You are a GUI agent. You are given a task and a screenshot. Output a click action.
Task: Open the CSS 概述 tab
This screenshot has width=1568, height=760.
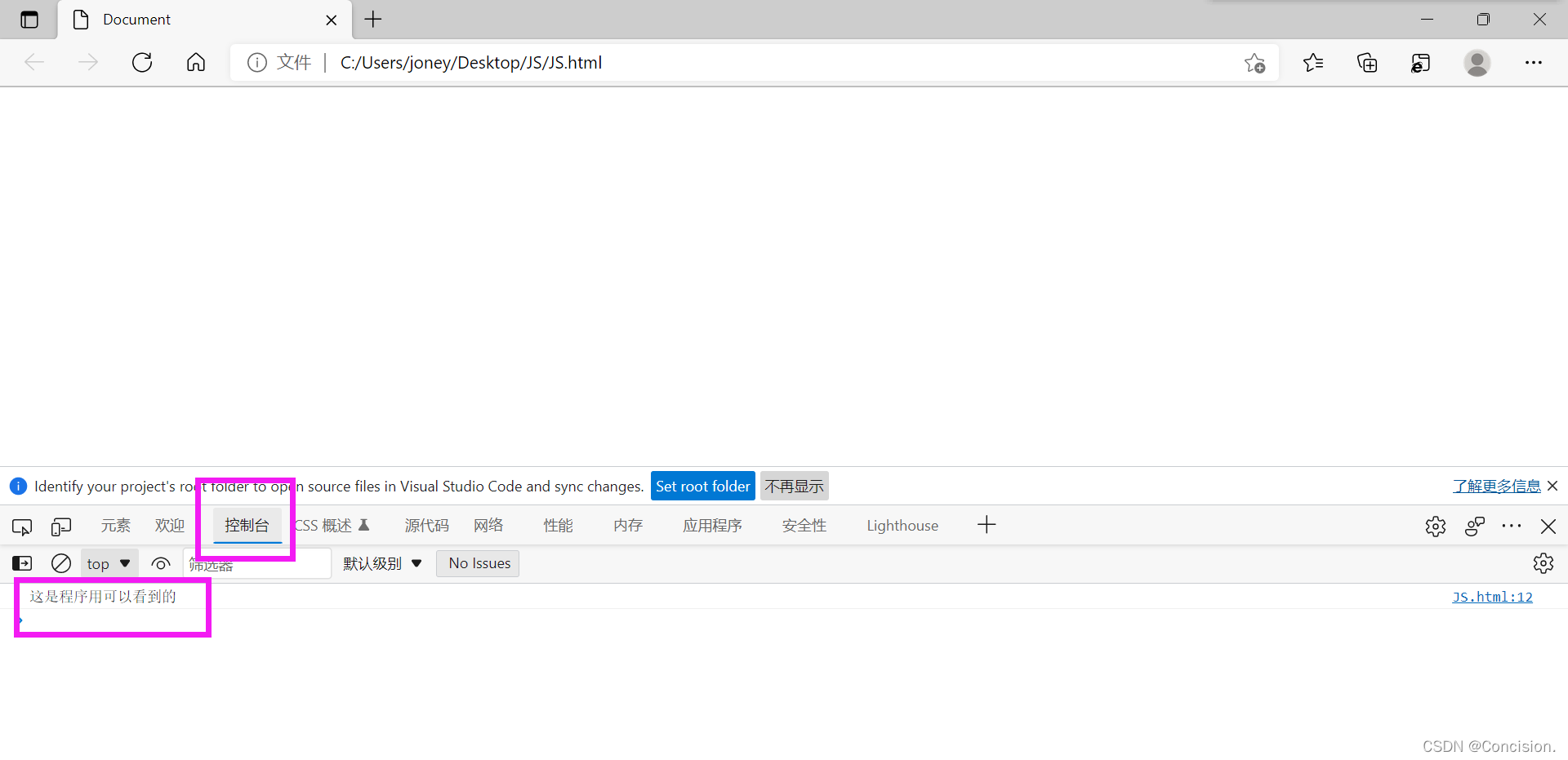point(332,525)
